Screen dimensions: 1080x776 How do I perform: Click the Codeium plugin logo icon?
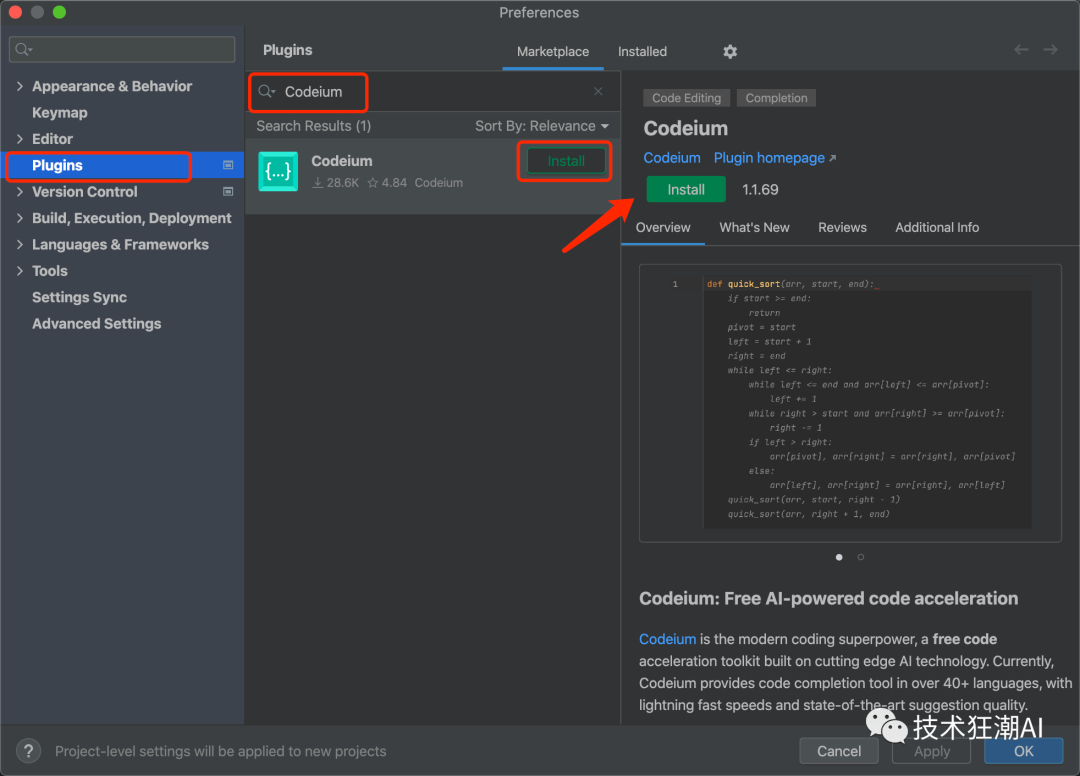point(278,171)
